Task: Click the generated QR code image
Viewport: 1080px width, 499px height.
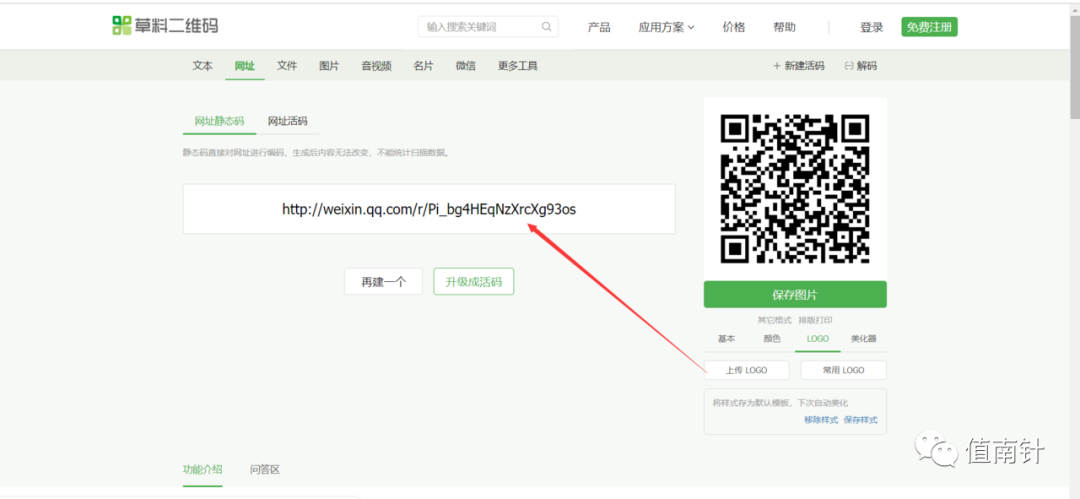Action: click(x=795, y=189)
